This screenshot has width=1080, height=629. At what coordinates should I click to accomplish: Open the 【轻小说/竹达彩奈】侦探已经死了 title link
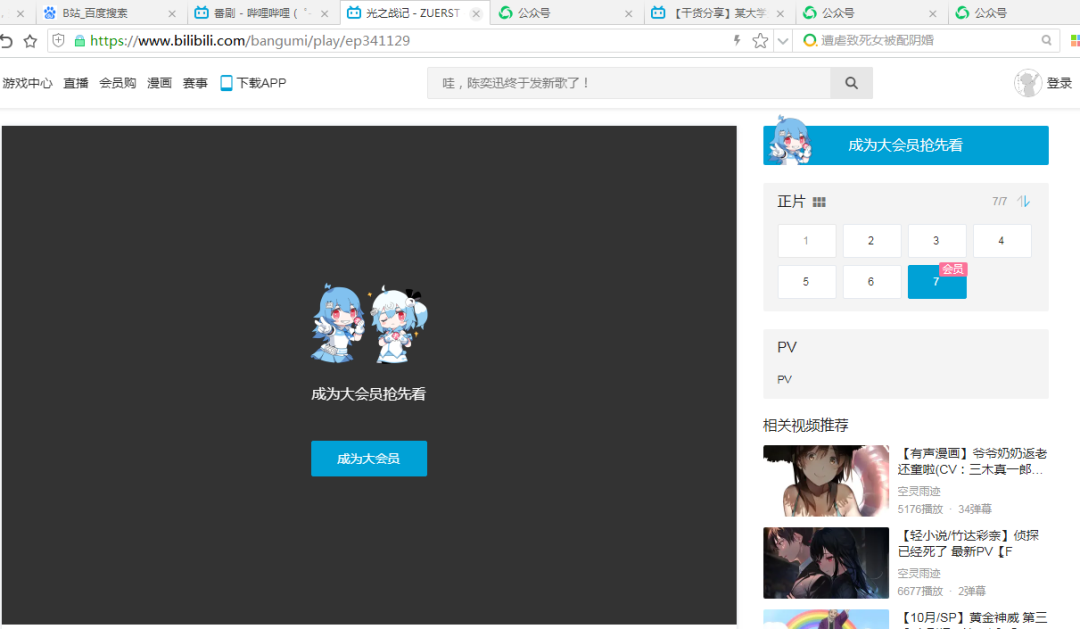(x=968, y=544)
